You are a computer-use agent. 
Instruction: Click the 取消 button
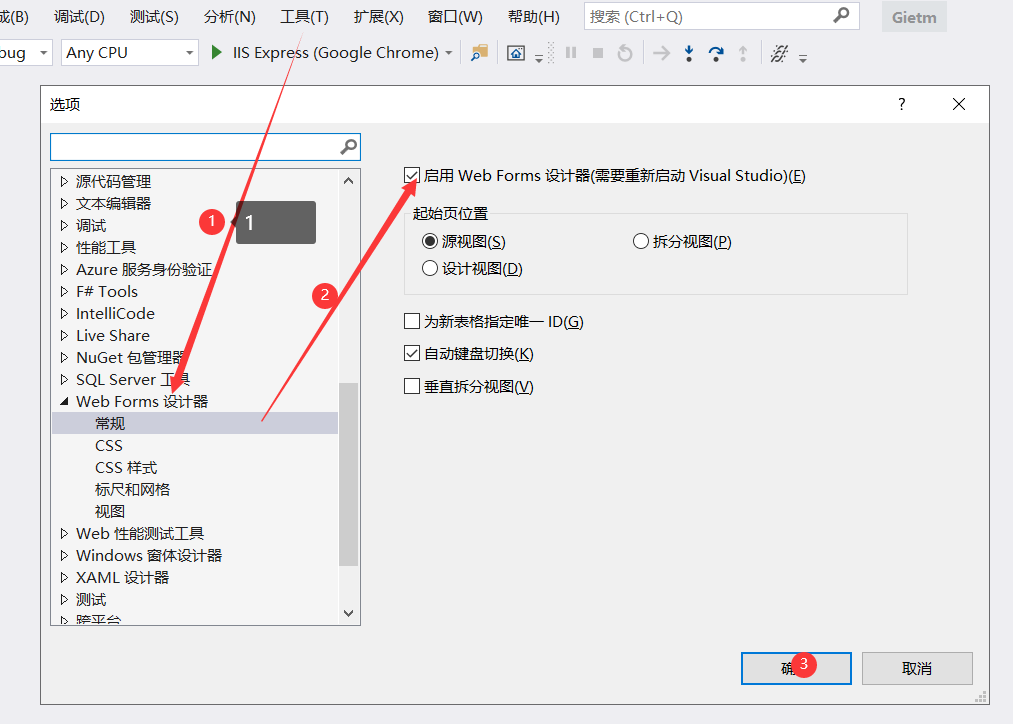[x=916, y=668]
